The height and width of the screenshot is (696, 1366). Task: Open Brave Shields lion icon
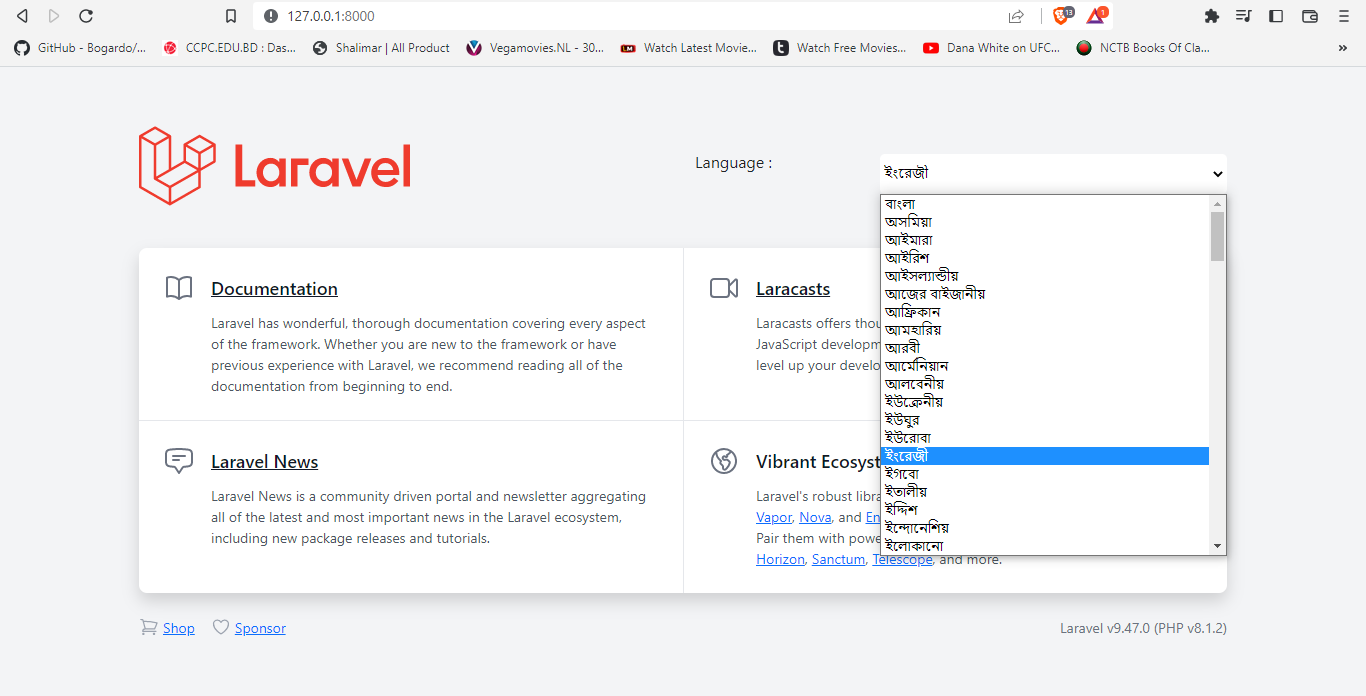coord(1062,16)
